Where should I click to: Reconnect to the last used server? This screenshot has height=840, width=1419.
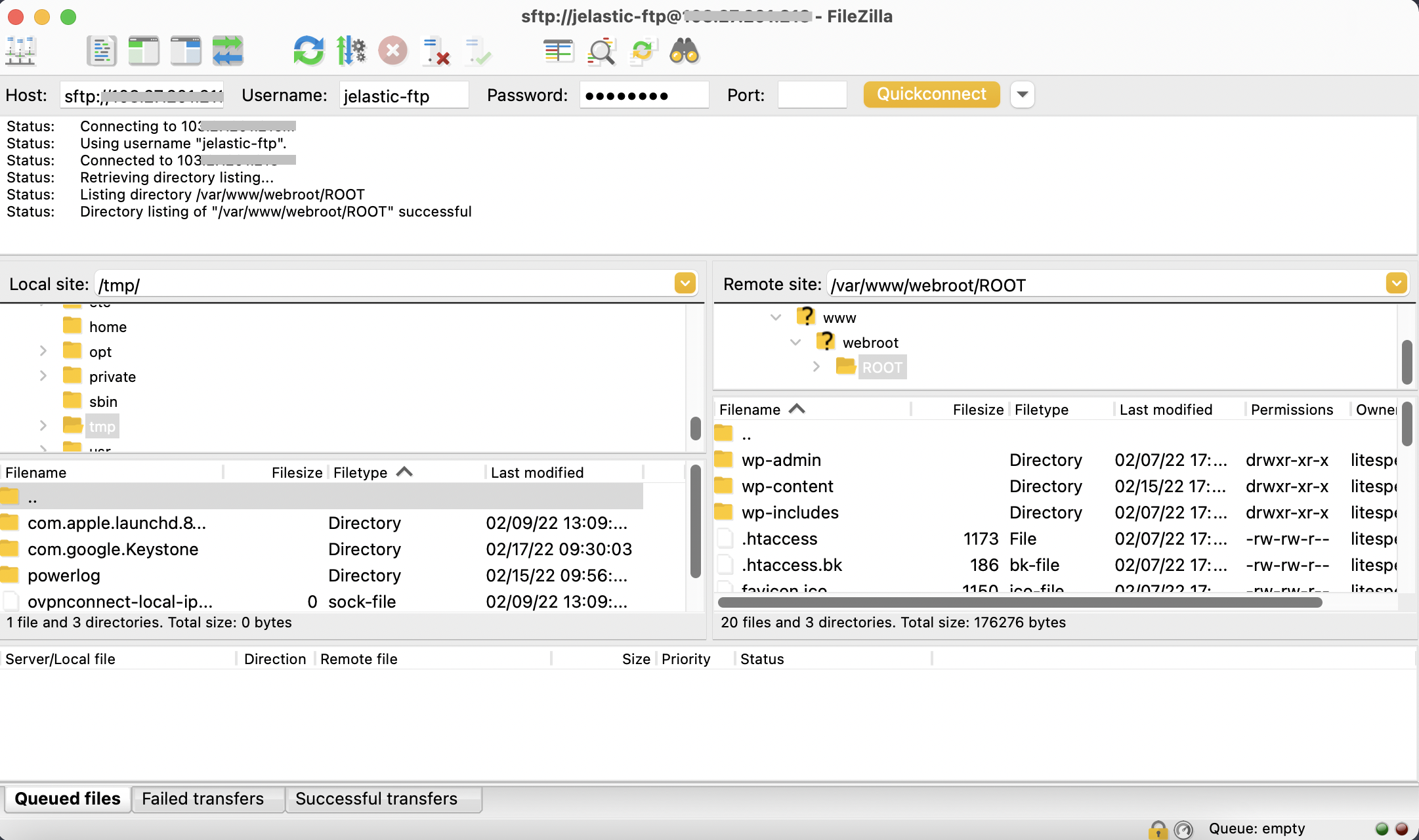point(477,51)
